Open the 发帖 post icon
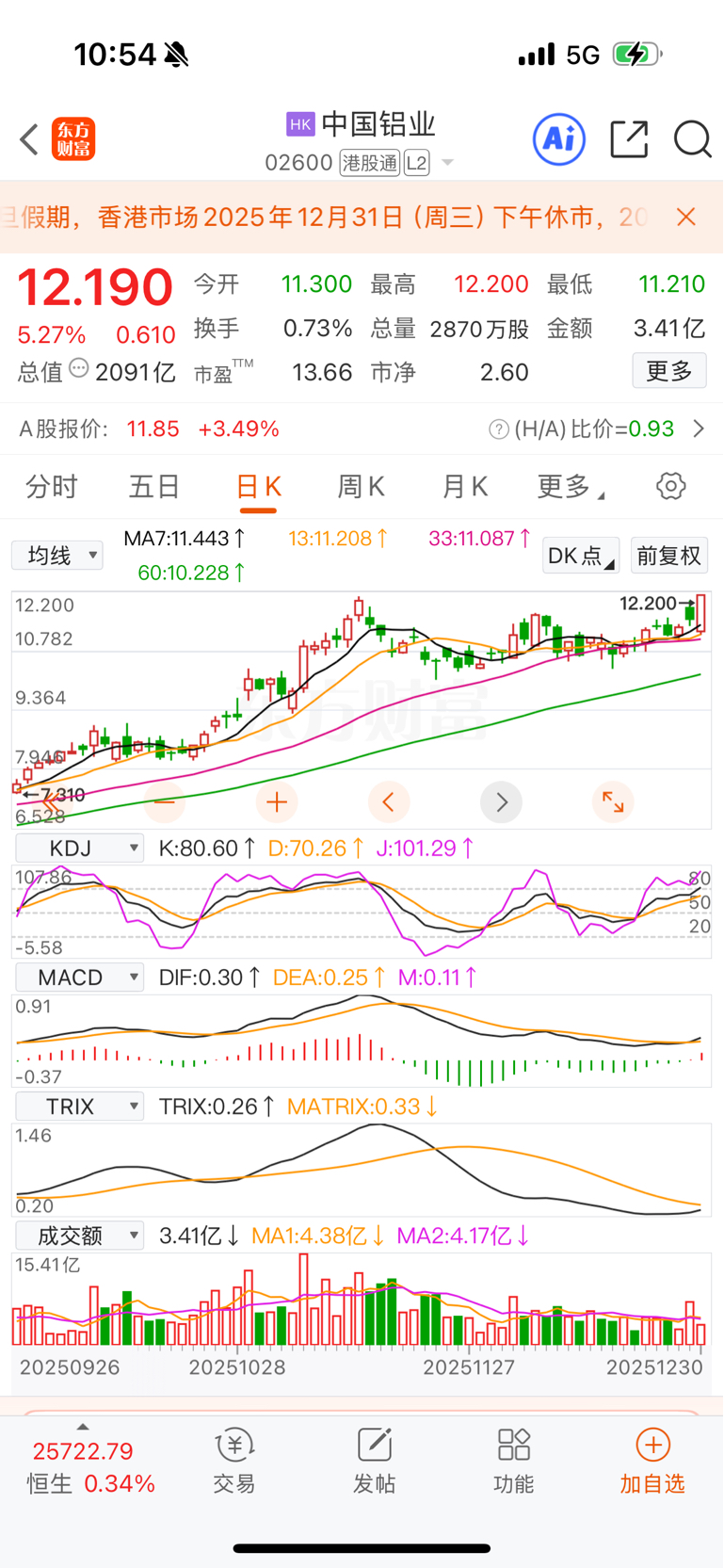Image resolution: width=724 pixels, height=1568 pixels. coord(375,1446)
